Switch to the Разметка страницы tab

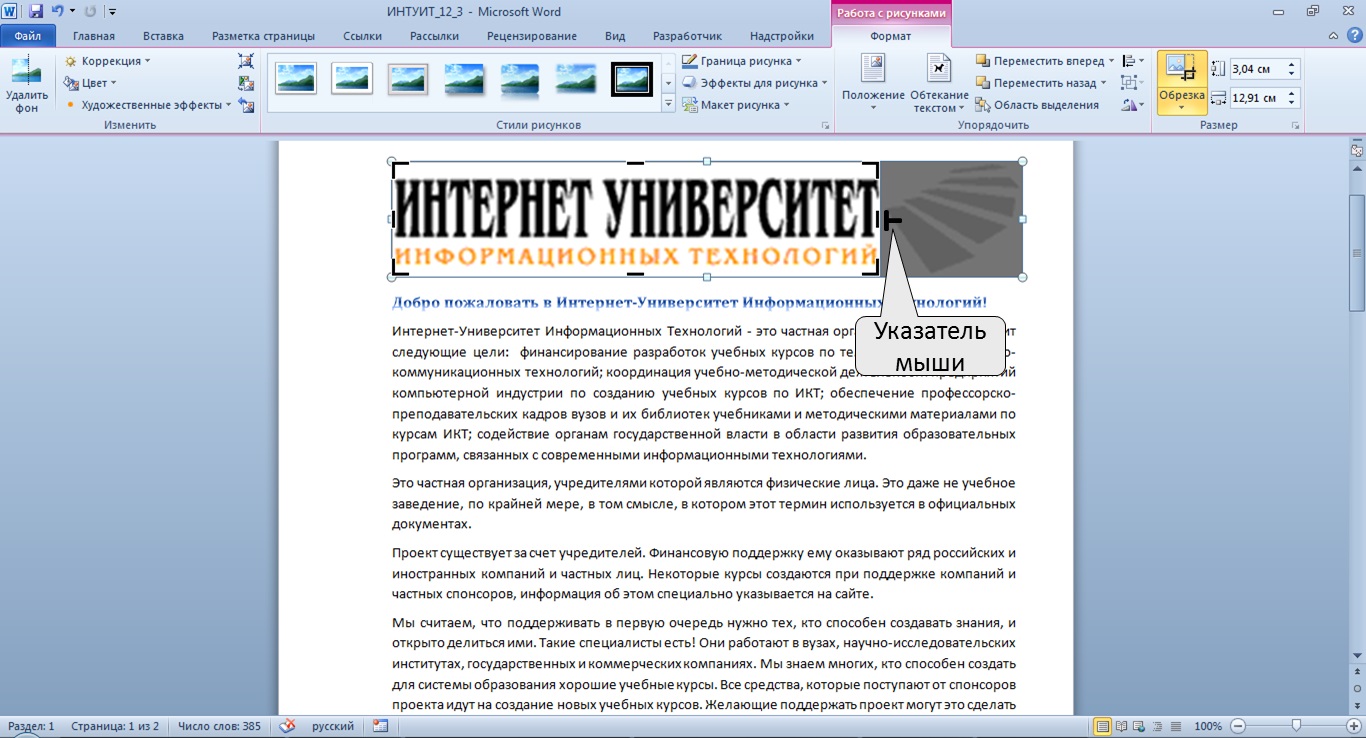click(263, 36)
